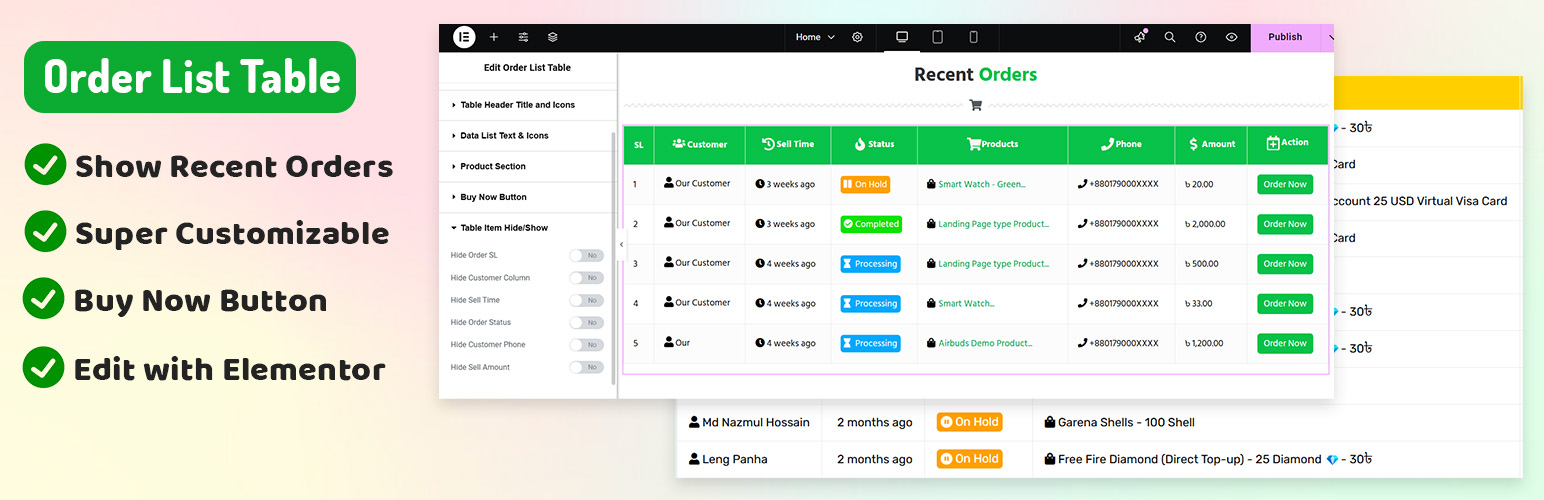Collapse the editor panel with arrow handle

click(x=620, y=244)
